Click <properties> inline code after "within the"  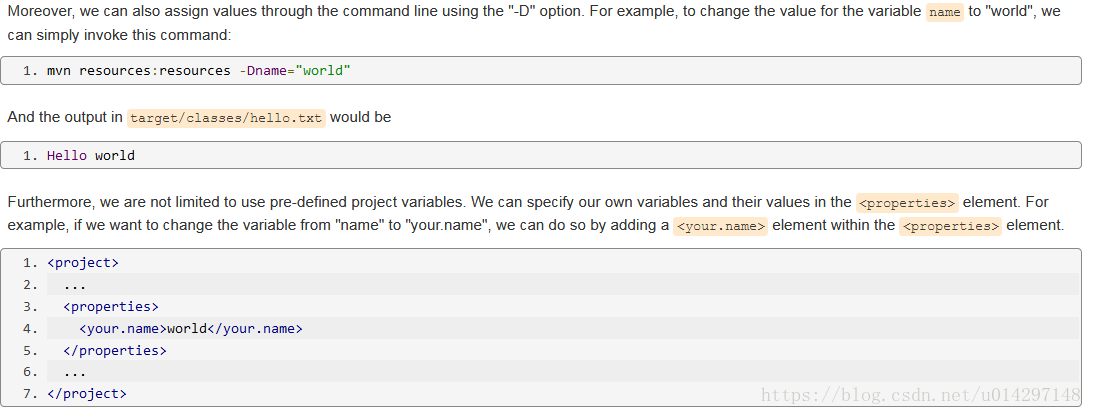pos(950,226)
